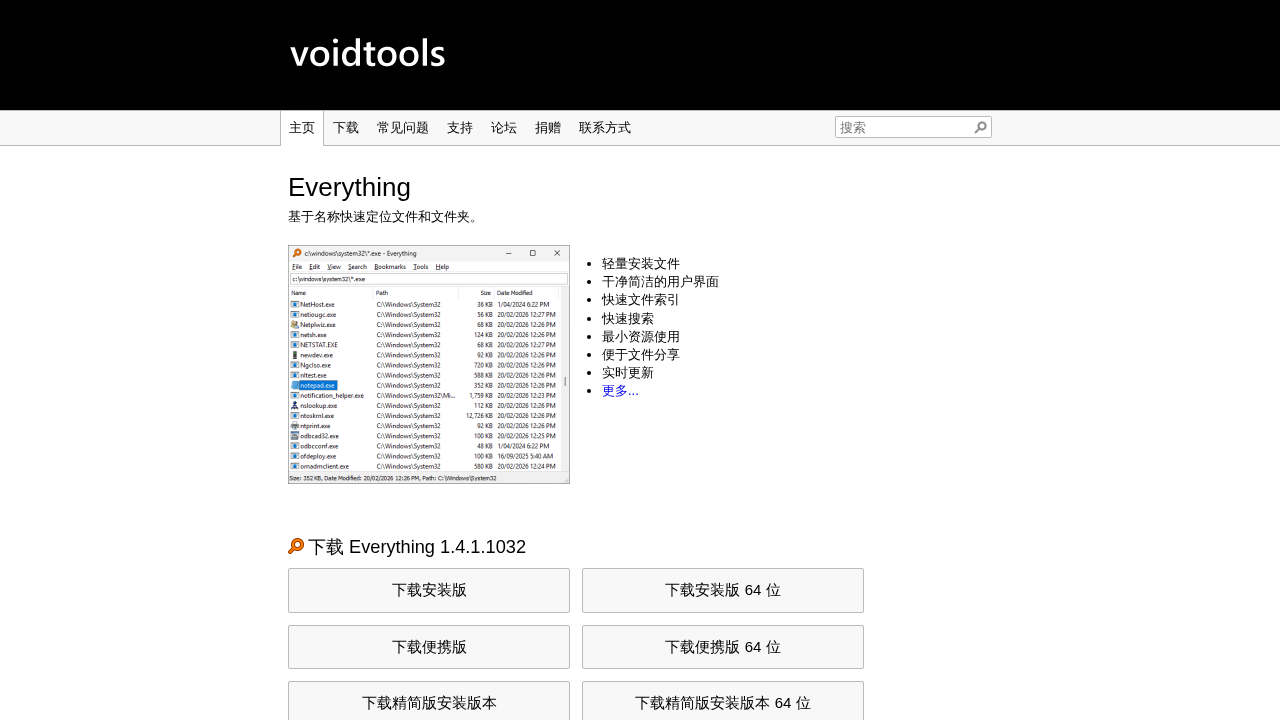Go to 常见问题 page
The image size is (1280, 720).
403,128
